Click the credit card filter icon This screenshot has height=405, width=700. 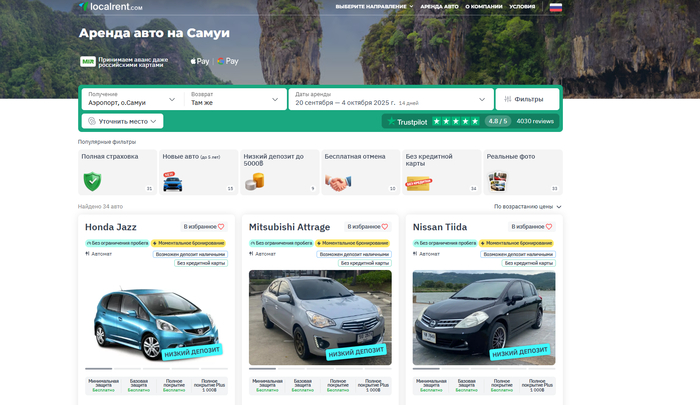pos(419,183)
